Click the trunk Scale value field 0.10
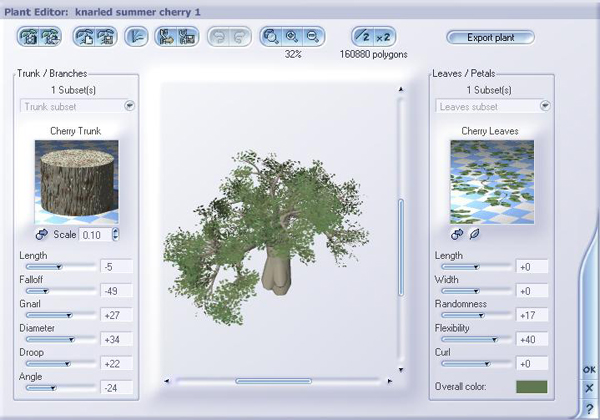 pos(95,234)
